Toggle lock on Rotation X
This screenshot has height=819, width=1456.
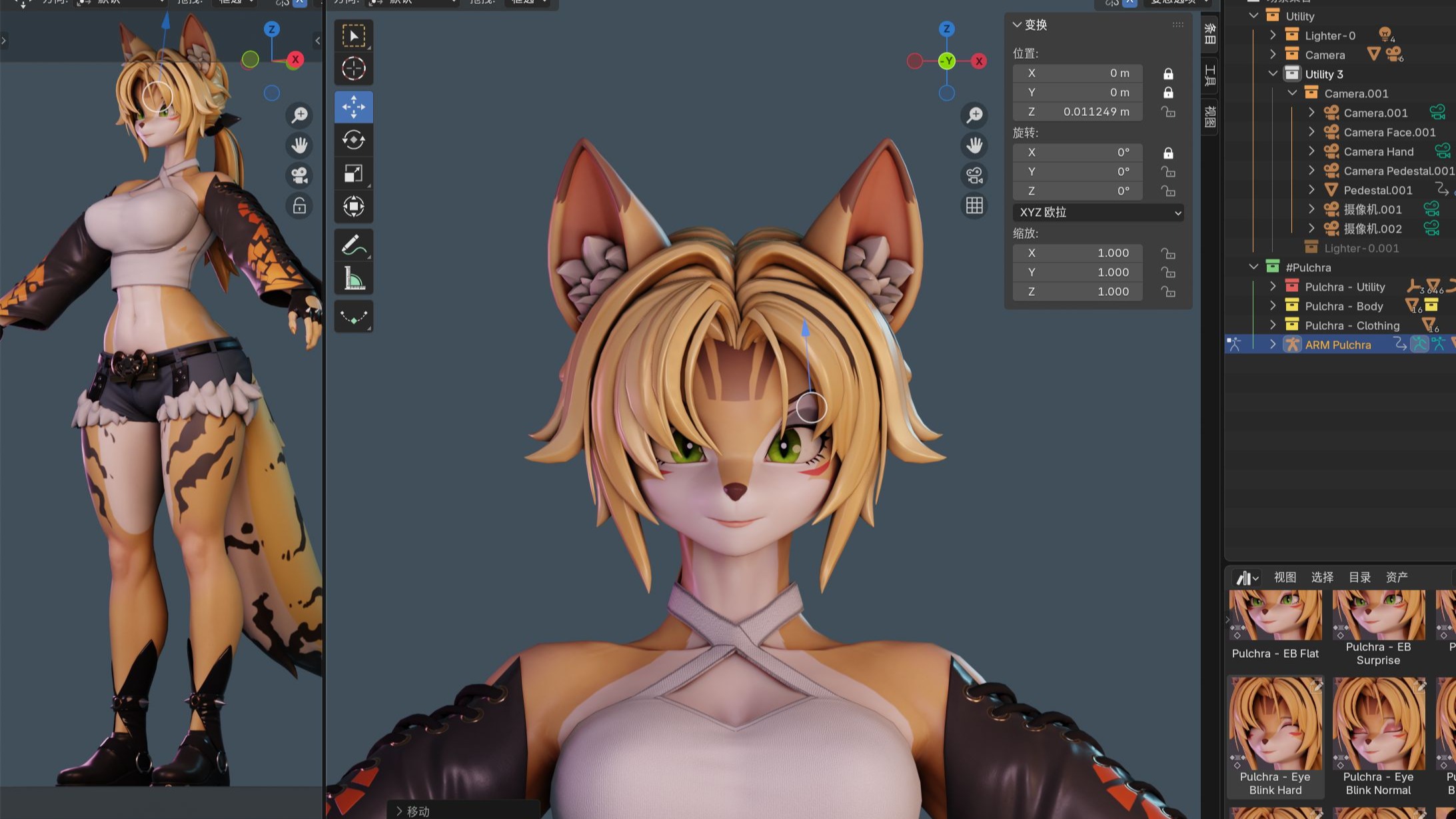1168,153
